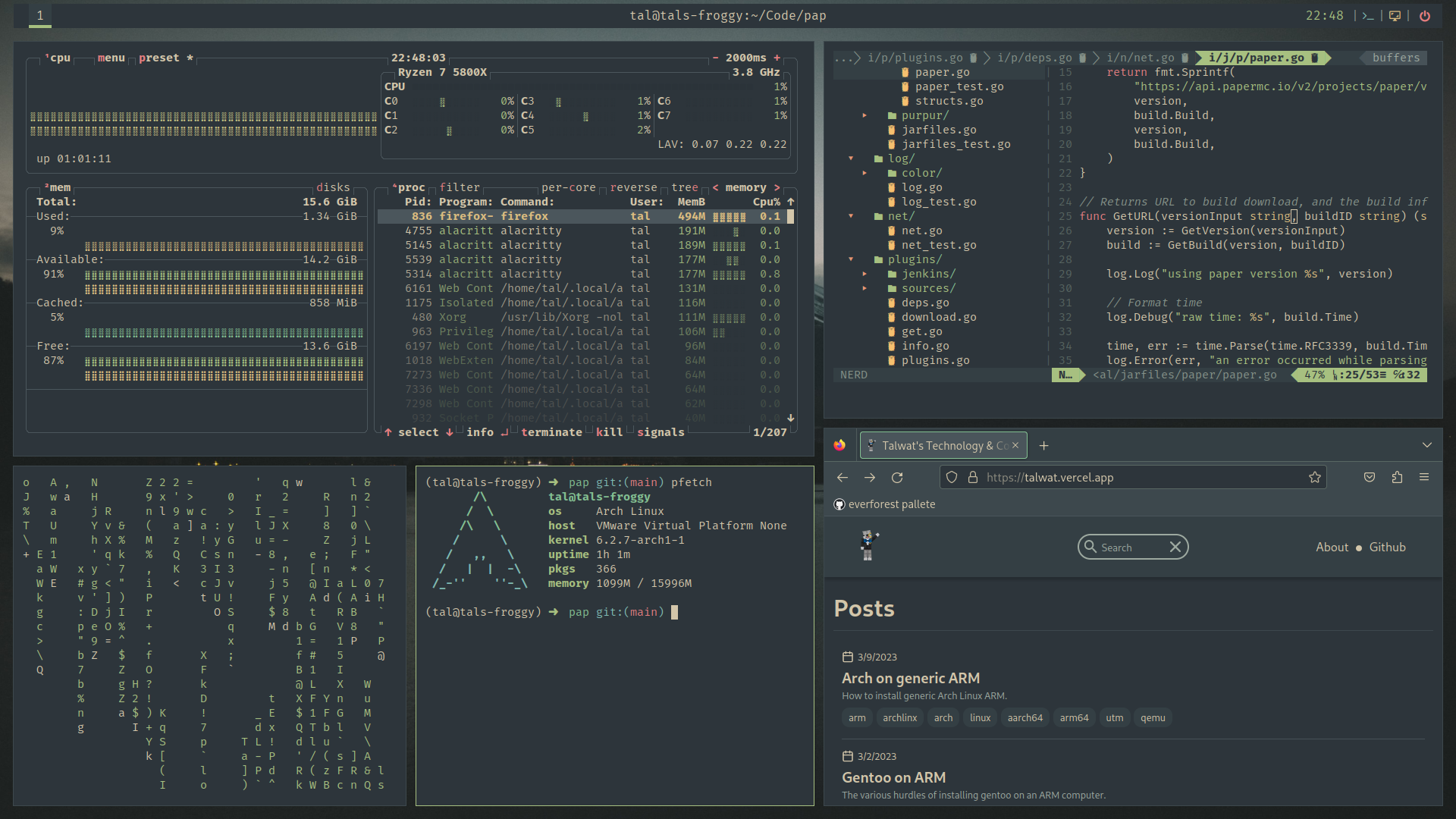Toggle tree view in the proc panel

[685, 187]
